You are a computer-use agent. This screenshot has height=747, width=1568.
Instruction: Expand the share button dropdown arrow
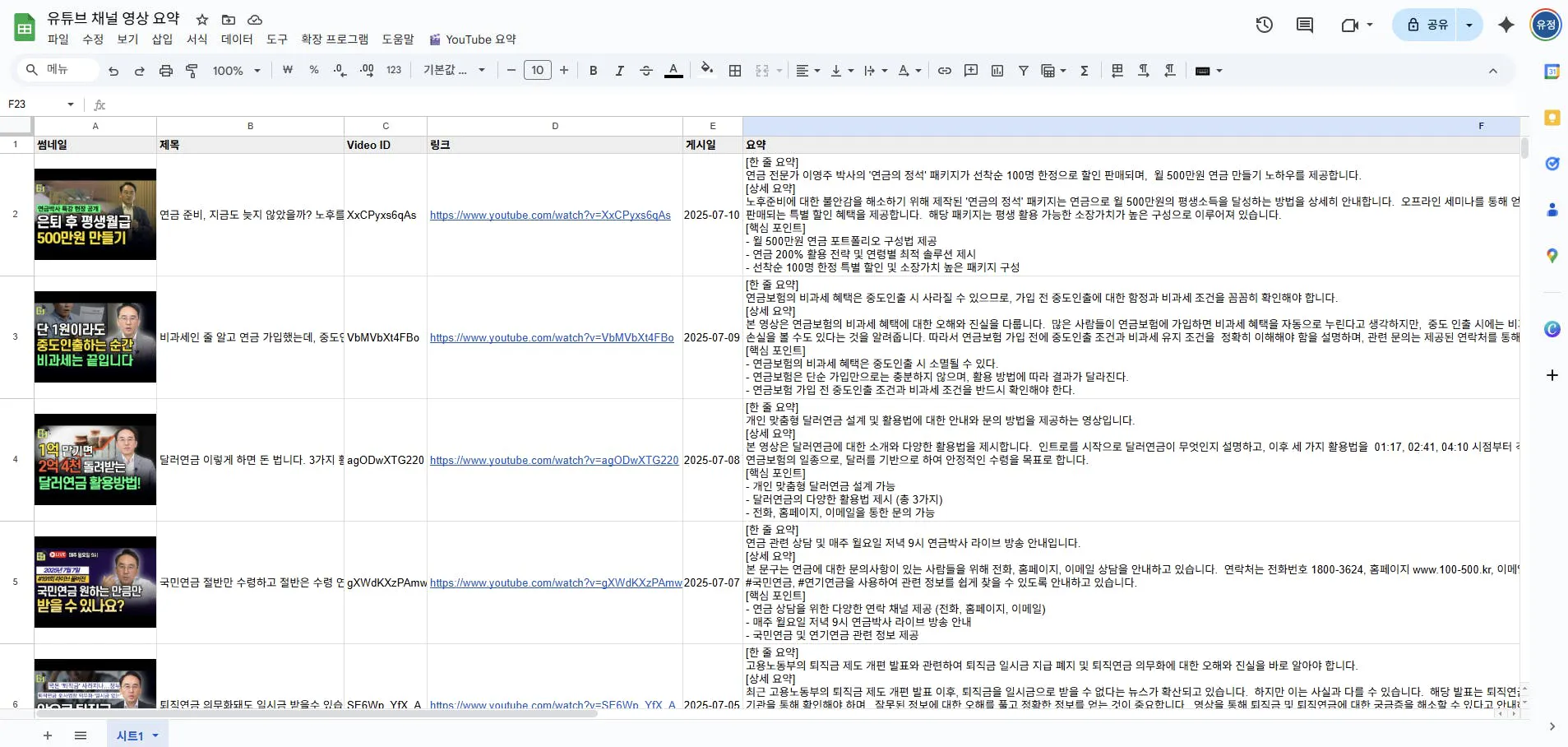[x=1469, y=25]
